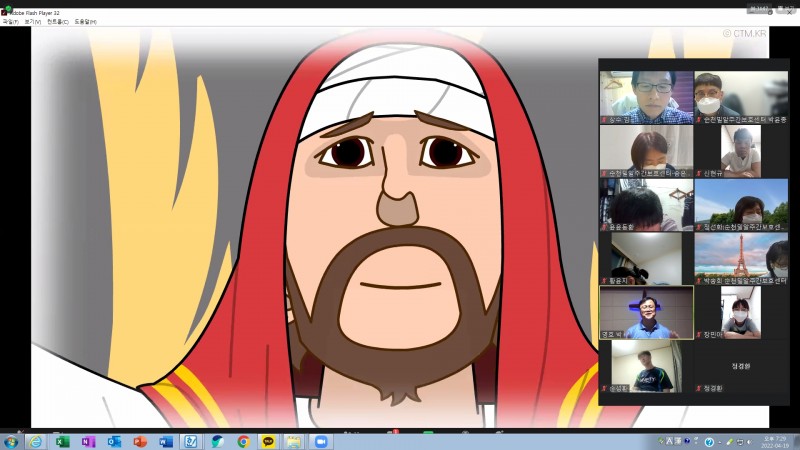The width and height of the screenshot is (800, 450).
Task: Open Word from the taskbar
Action: click(166, 441)
